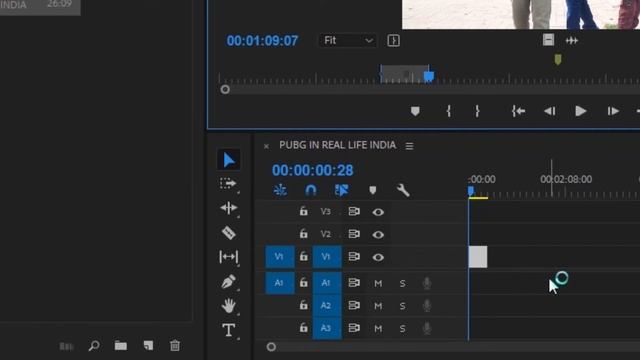Toggle V1 track lock
This screenshot has height=360, width=640.
pos(303,256)
